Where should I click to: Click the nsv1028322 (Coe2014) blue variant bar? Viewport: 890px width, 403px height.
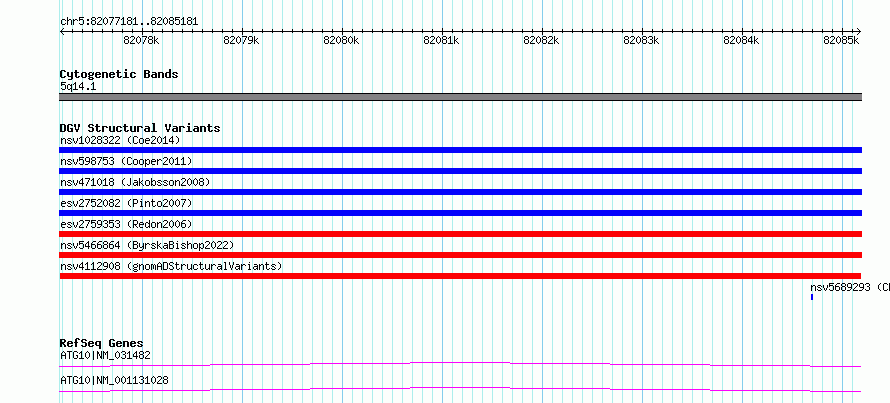coord(460,150)
